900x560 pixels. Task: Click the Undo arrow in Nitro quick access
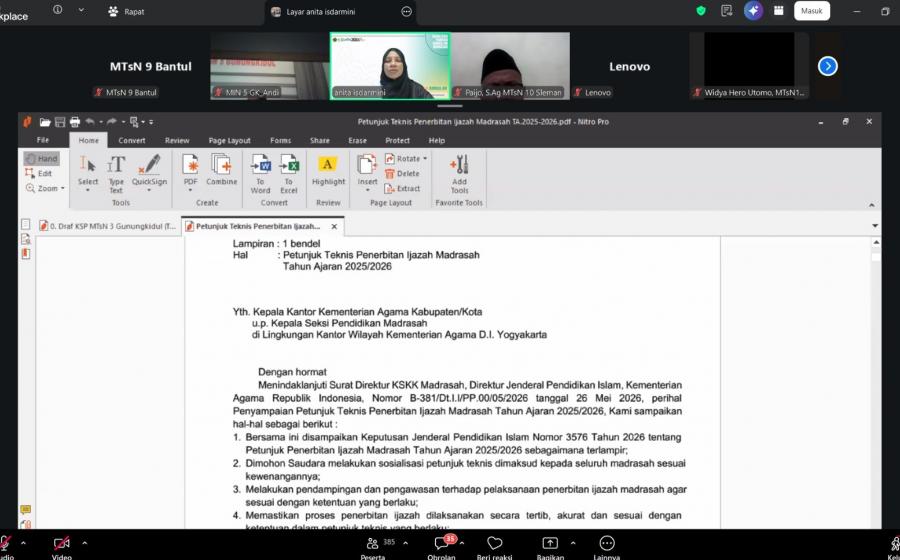coord(90,122)
